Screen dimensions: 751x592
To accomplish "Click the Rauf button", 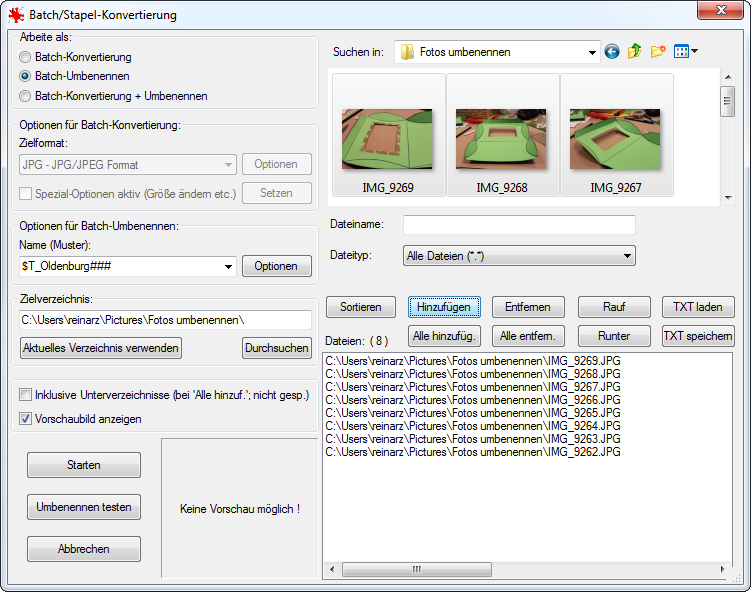I will (x=614, y=307).
